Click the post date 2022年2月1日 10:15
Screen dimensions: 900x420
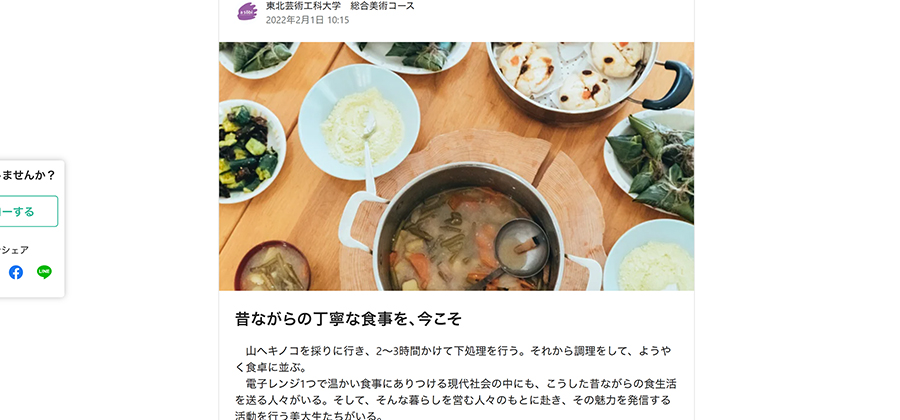tap(307, 20)
